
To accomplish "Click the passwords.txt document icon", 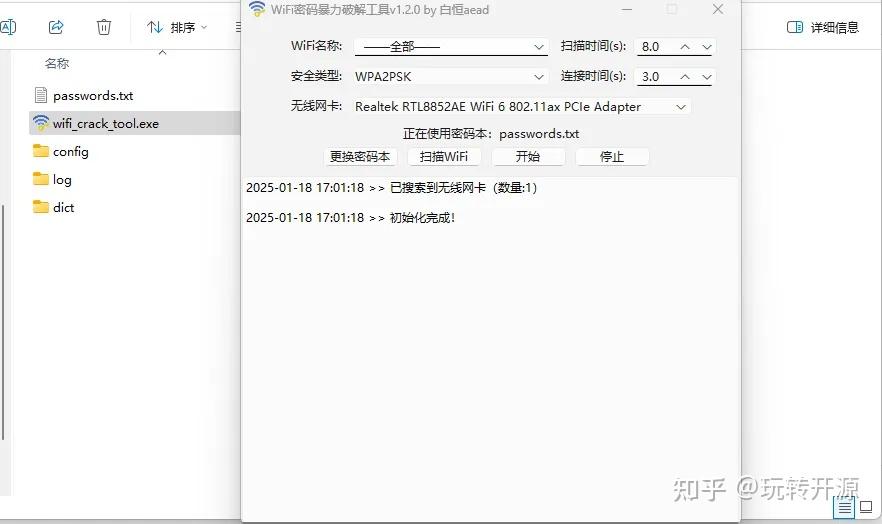I will point(40,95).
